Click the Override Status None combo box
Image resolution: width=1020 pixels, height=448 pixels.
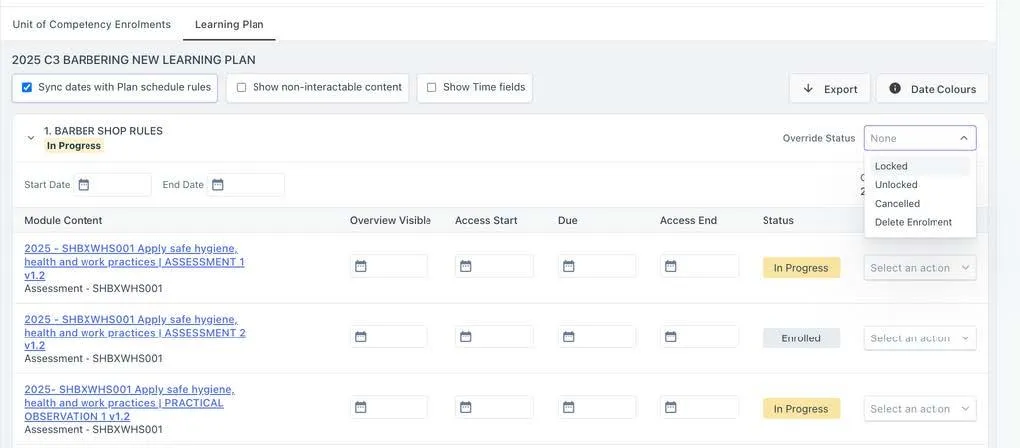(x=920, y=138)
